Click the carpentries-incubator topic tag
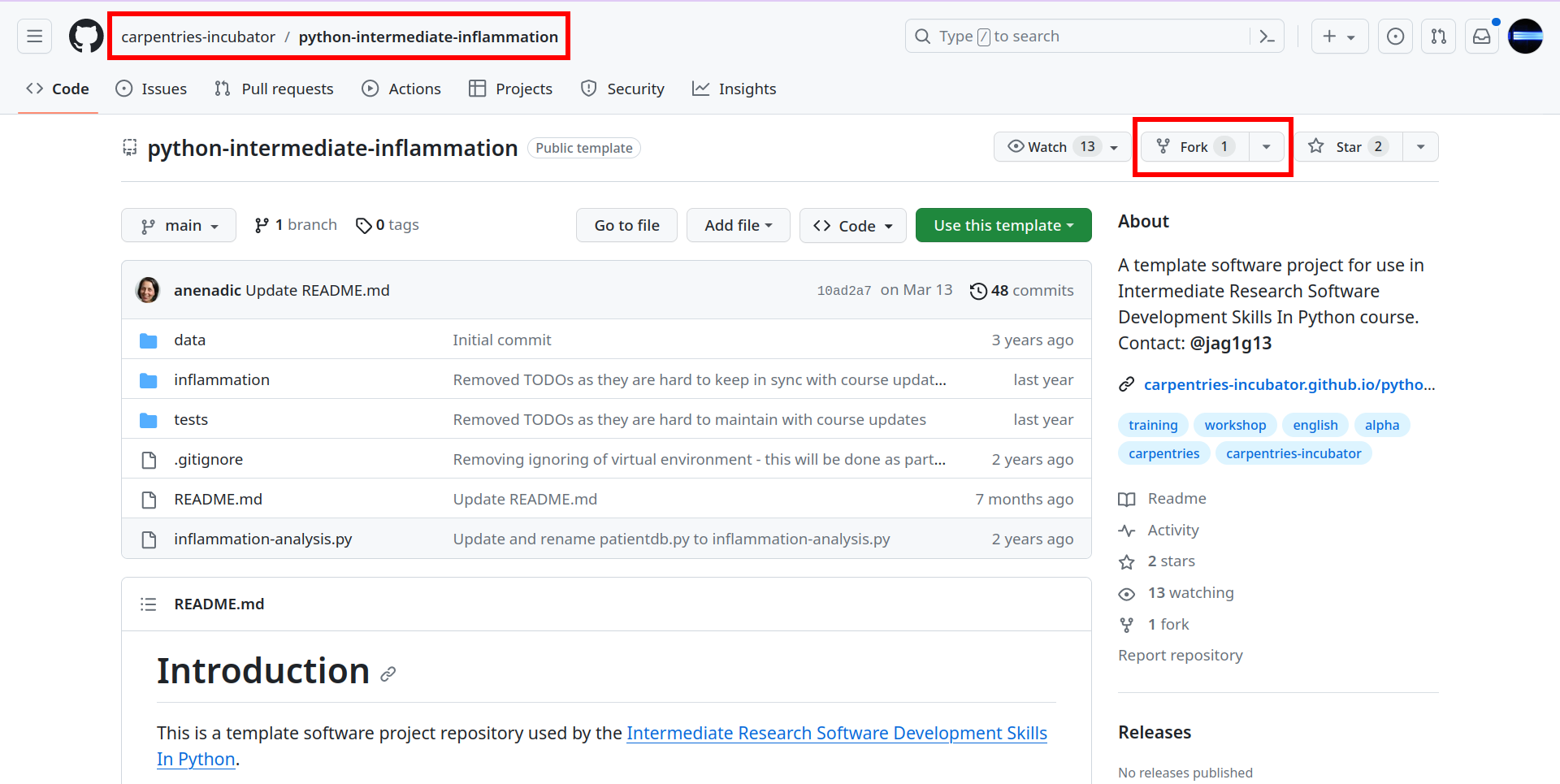1560x784 pixels. click(1293, 453)
